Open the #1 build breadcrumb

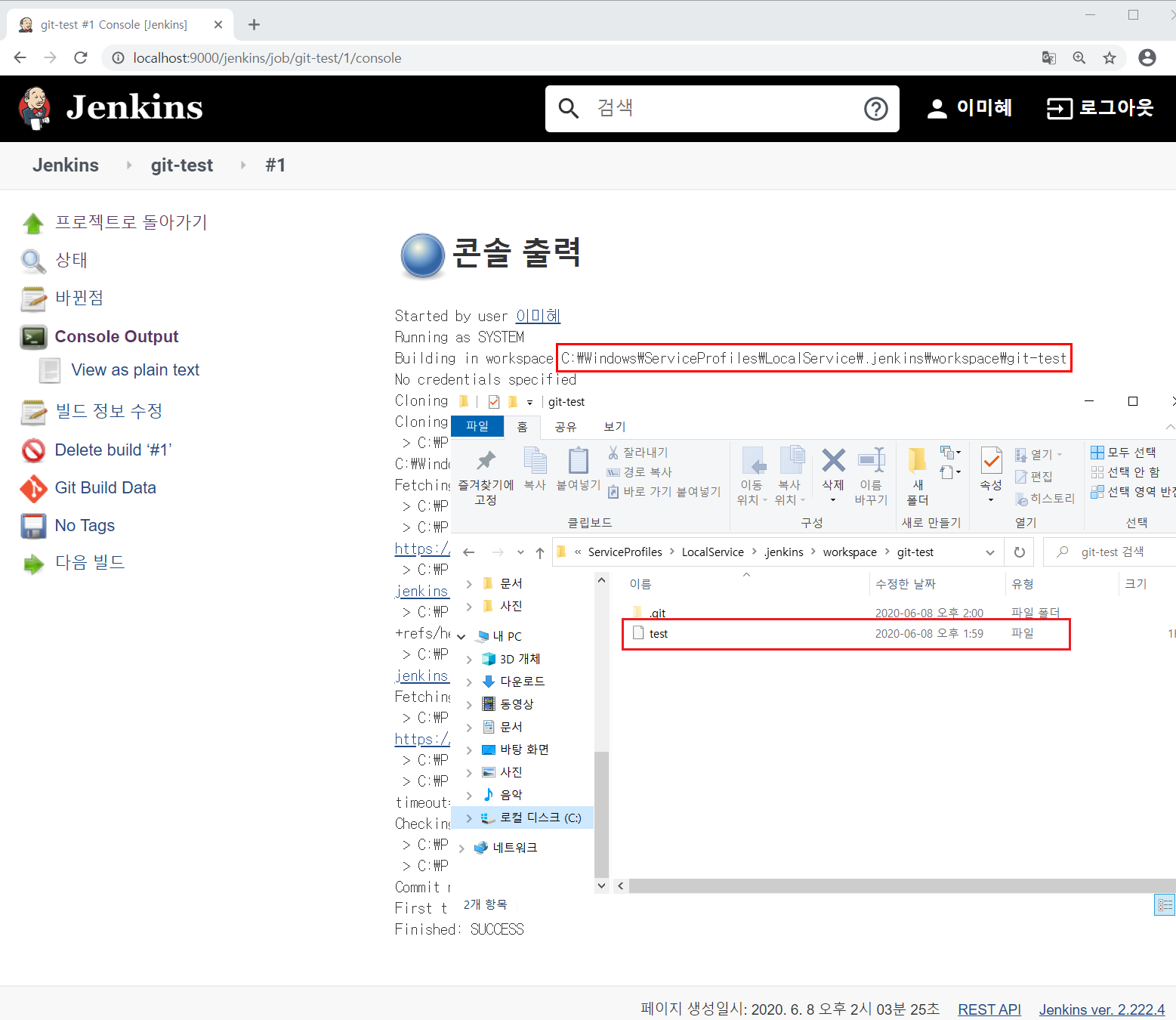coord(276,165)
